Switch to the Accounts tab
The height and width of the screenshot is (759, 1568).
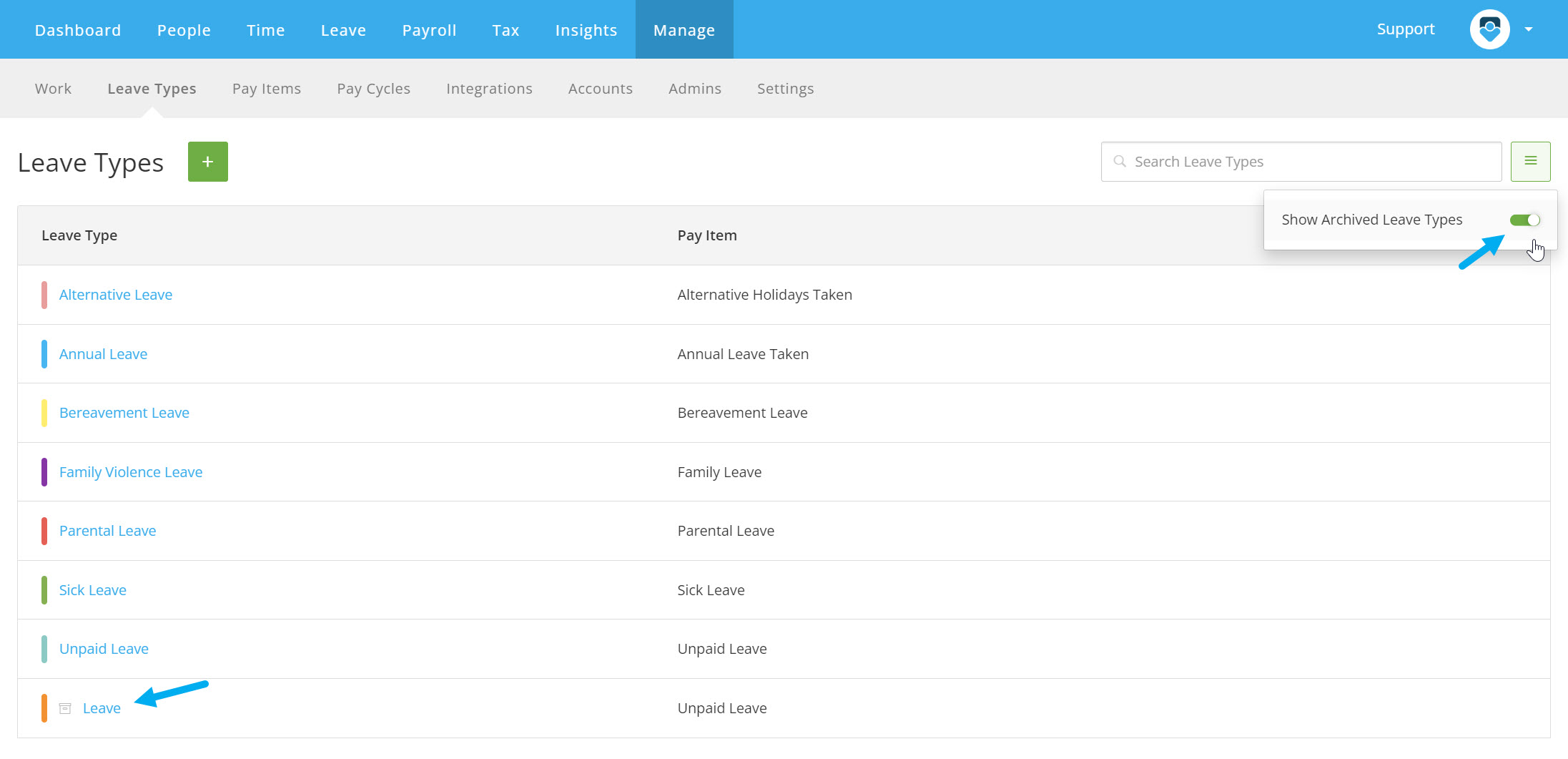tap(601, 89)
